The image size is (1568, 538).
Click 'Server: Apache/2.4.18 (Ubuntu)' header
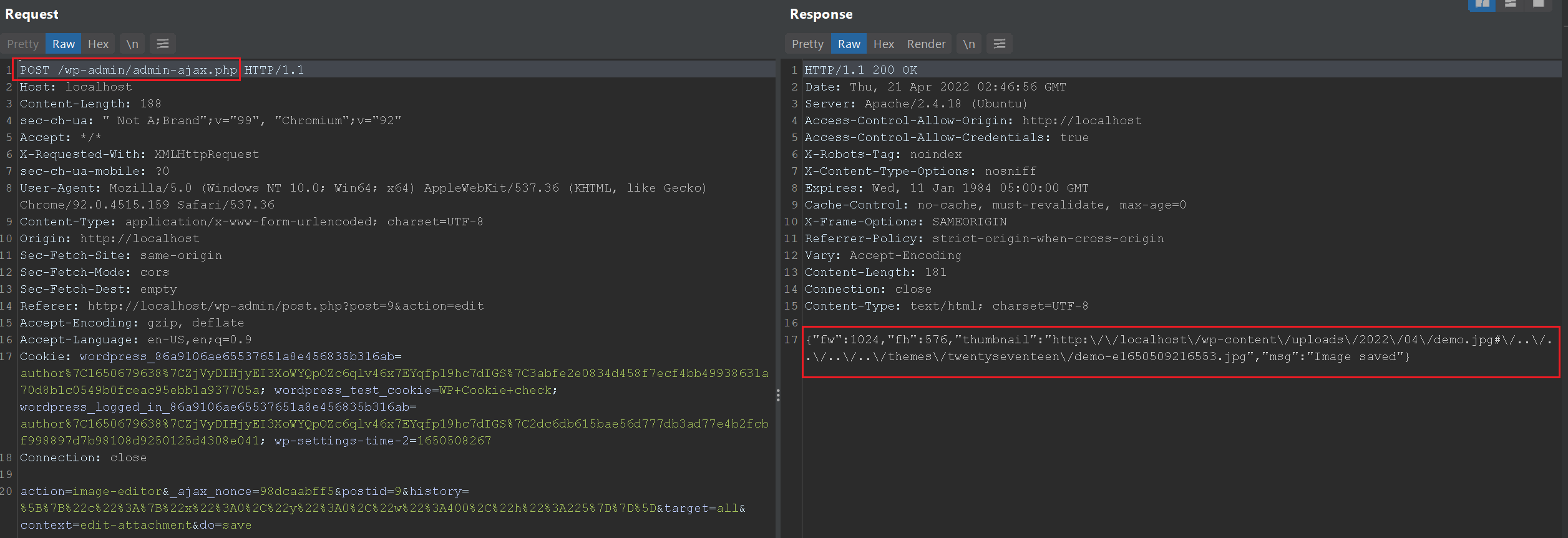point(916,104)
